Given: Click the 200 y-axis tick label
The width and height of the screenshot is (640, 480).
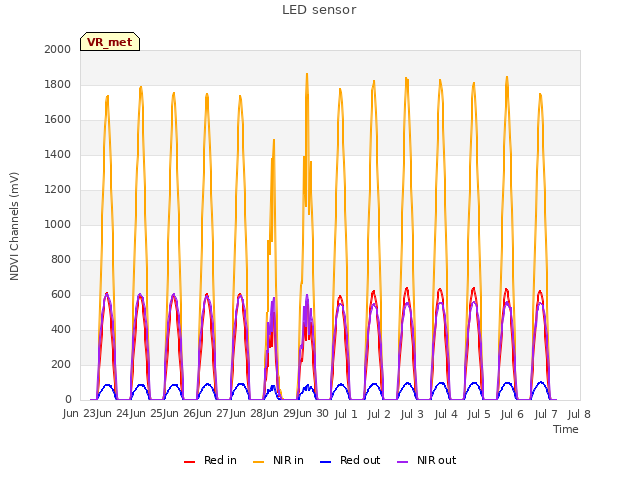Looking at the screenshot, I should coord(61,364).
